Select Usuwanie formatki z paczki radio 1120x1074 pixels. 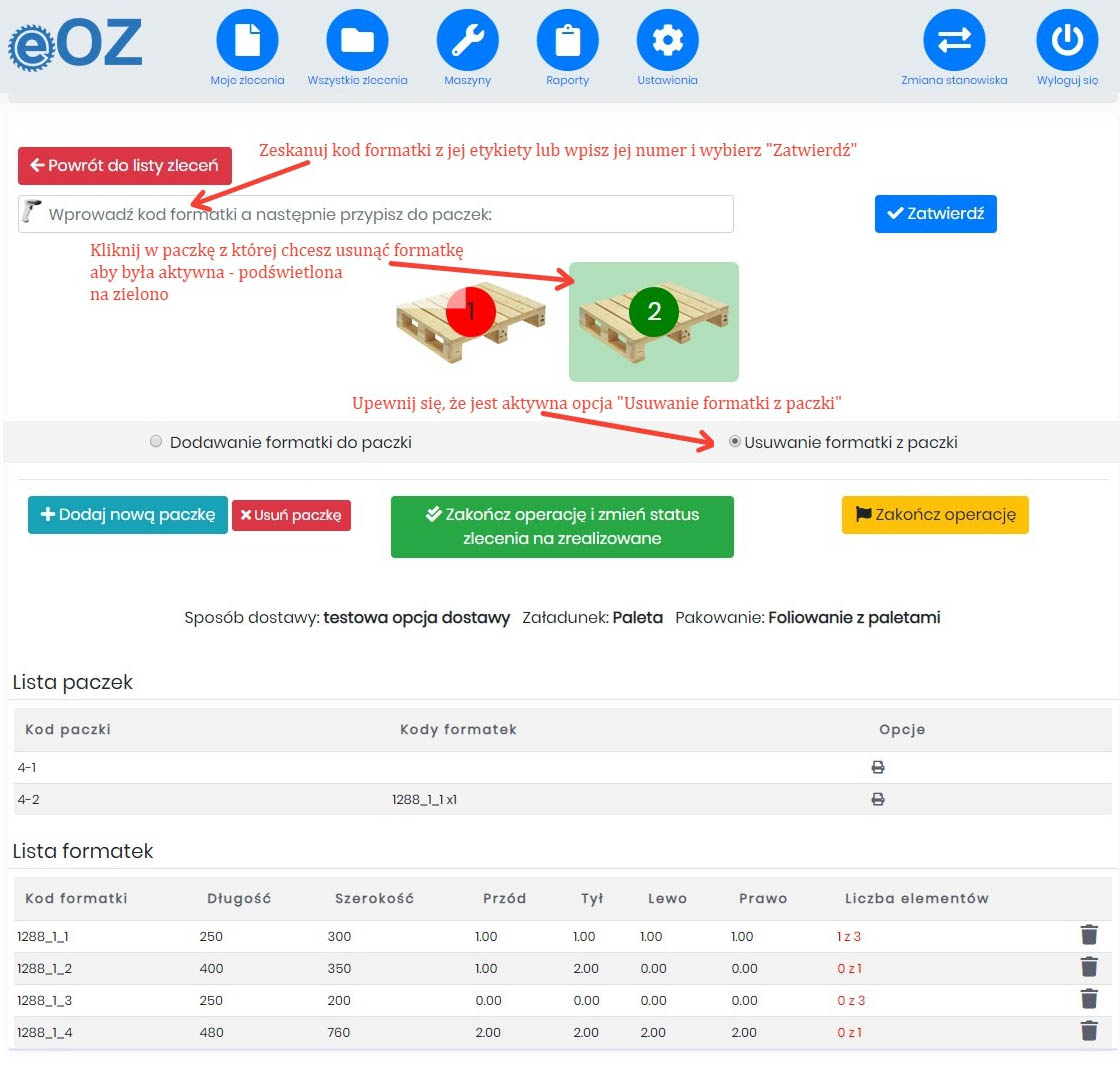(735, 442)
